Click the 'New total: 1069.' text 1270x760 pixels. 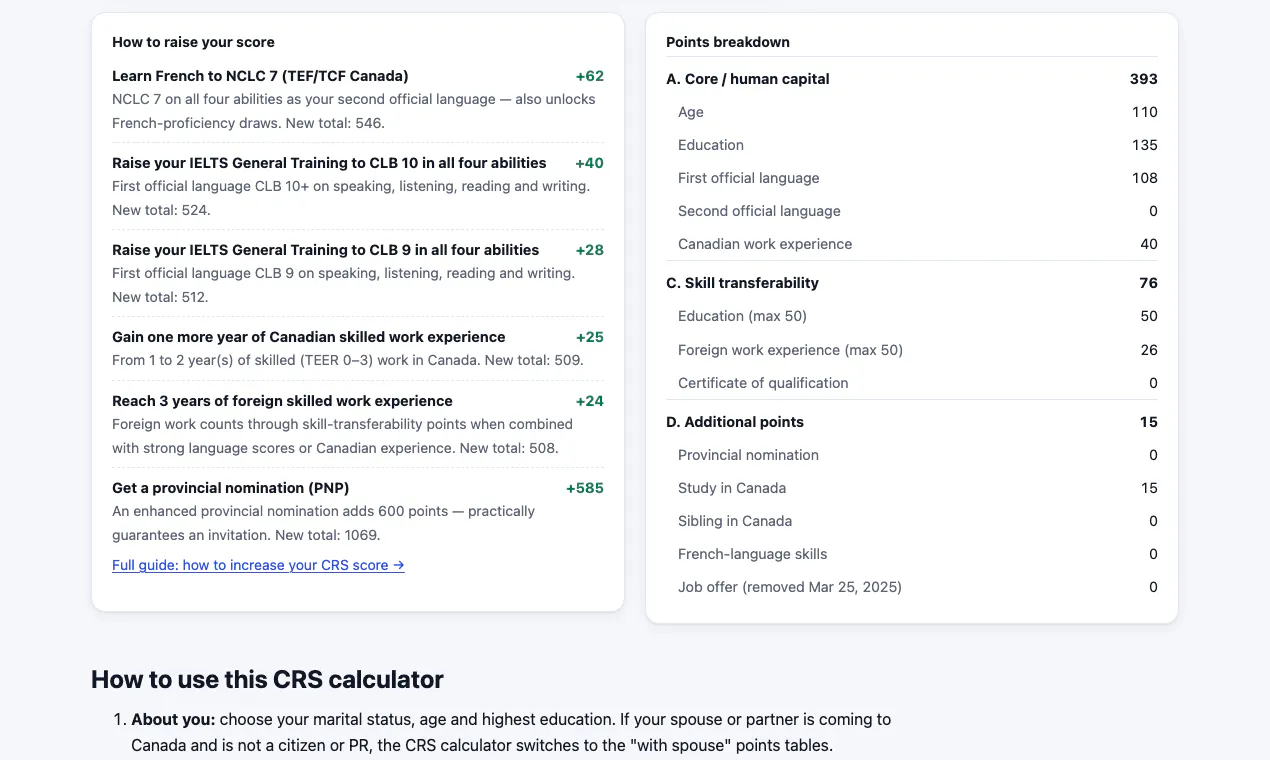328,535
